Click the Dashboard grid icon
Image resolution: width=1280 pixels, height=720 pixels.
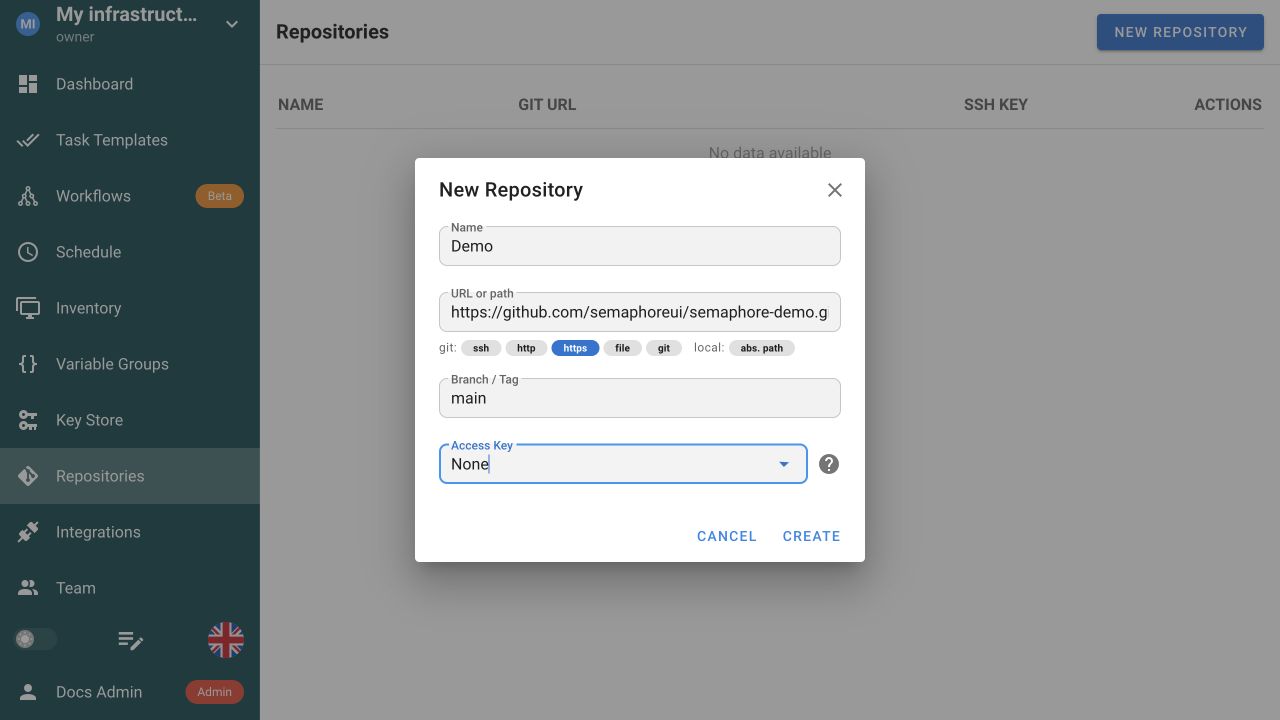(x=28, y=84)
